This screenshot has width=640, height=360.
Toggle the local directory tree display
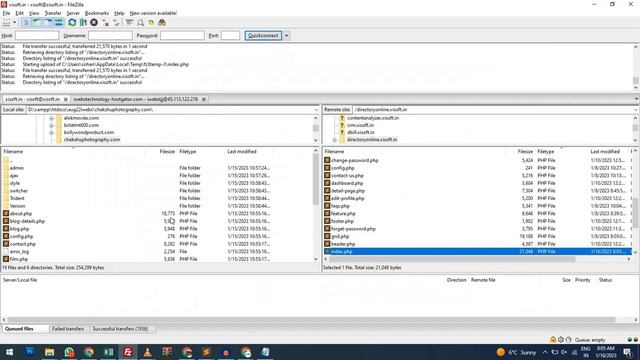coord(37,23)
